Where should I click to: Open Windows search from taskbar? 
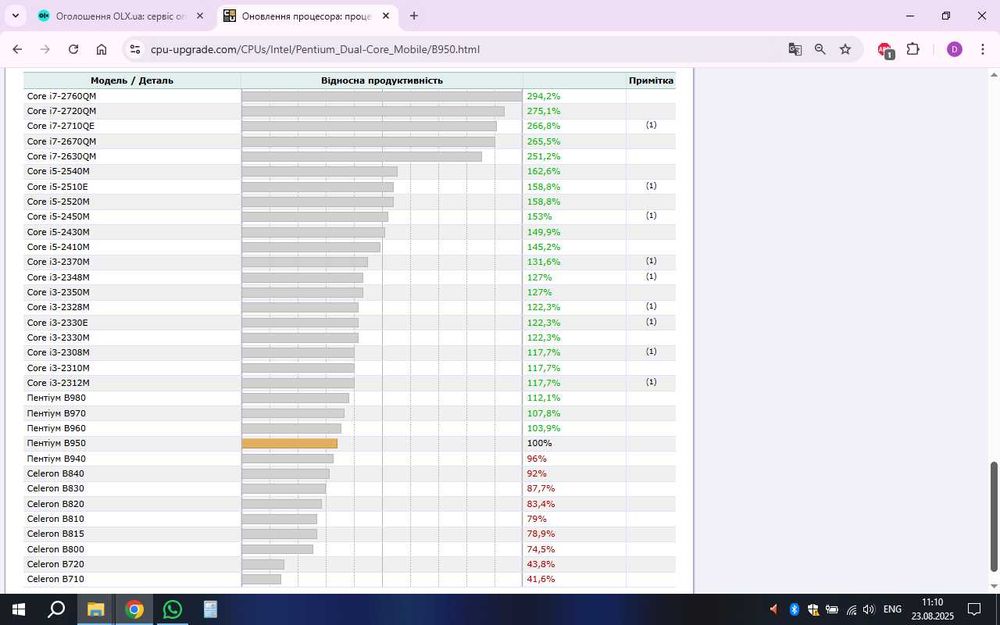pyautogui.click(x=56, y=610)
